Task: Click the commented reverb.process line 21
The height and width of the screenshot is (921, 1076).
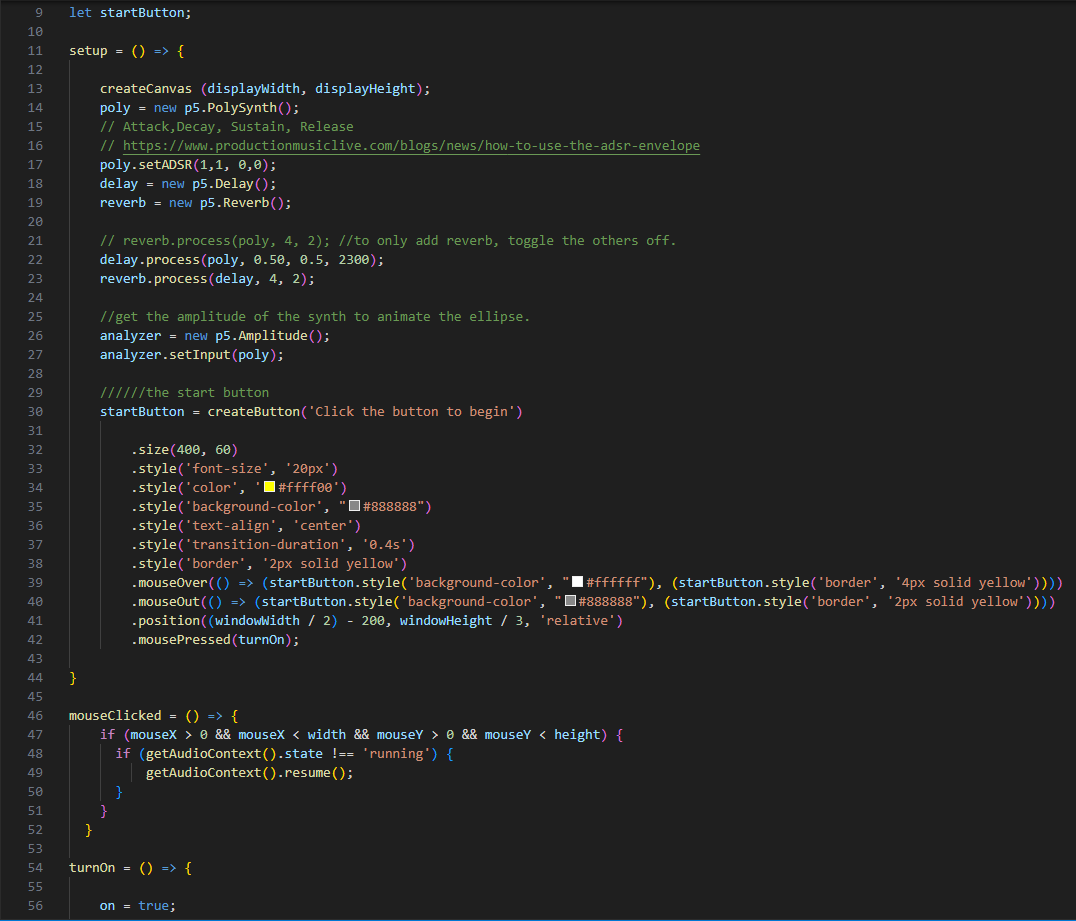Action: pyautogui.click(x=388, y=241)
